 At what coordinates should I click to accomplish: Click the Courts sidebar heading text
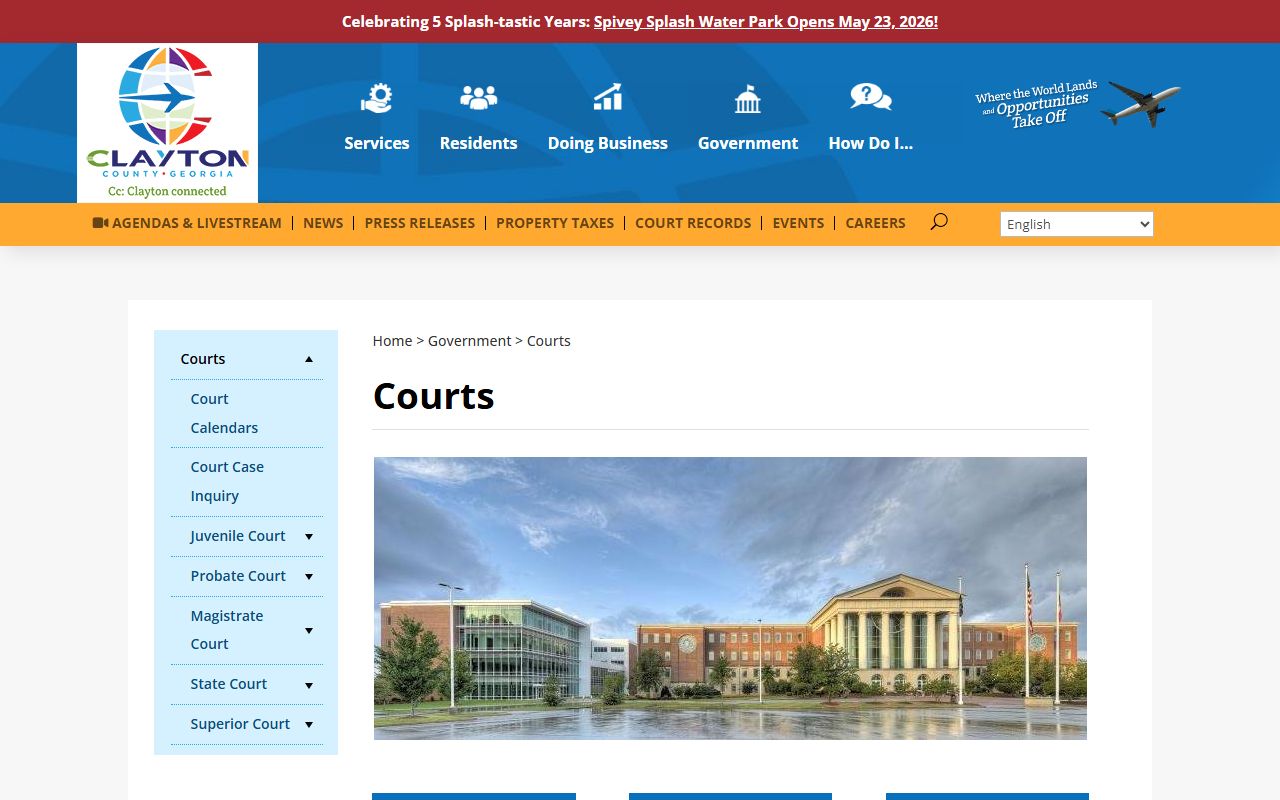point(203,359)
